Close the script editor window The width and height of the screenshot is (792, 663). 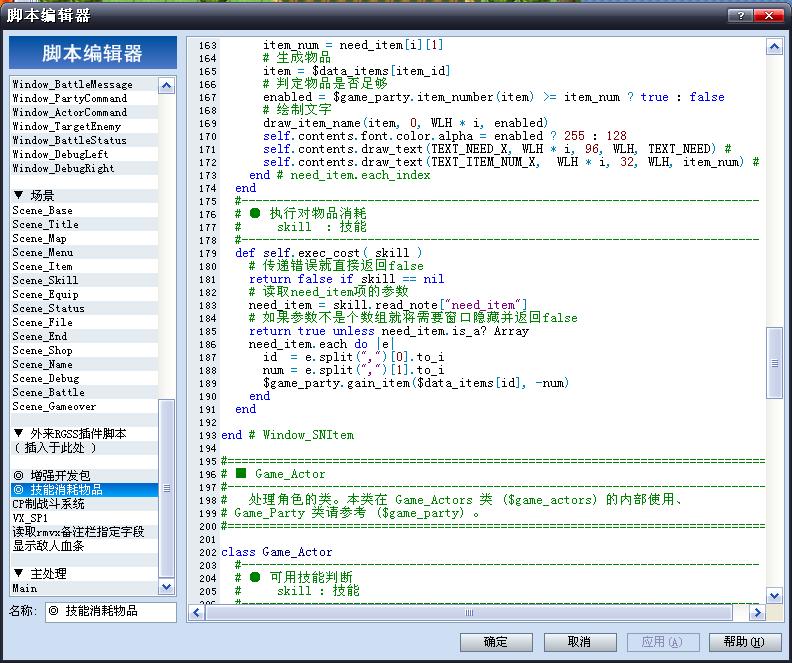pyautogui.click(x=768, y=15)
